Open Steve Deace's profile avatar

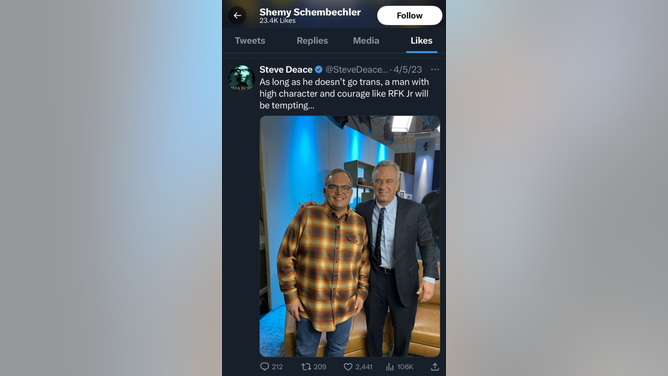point(241,78)
